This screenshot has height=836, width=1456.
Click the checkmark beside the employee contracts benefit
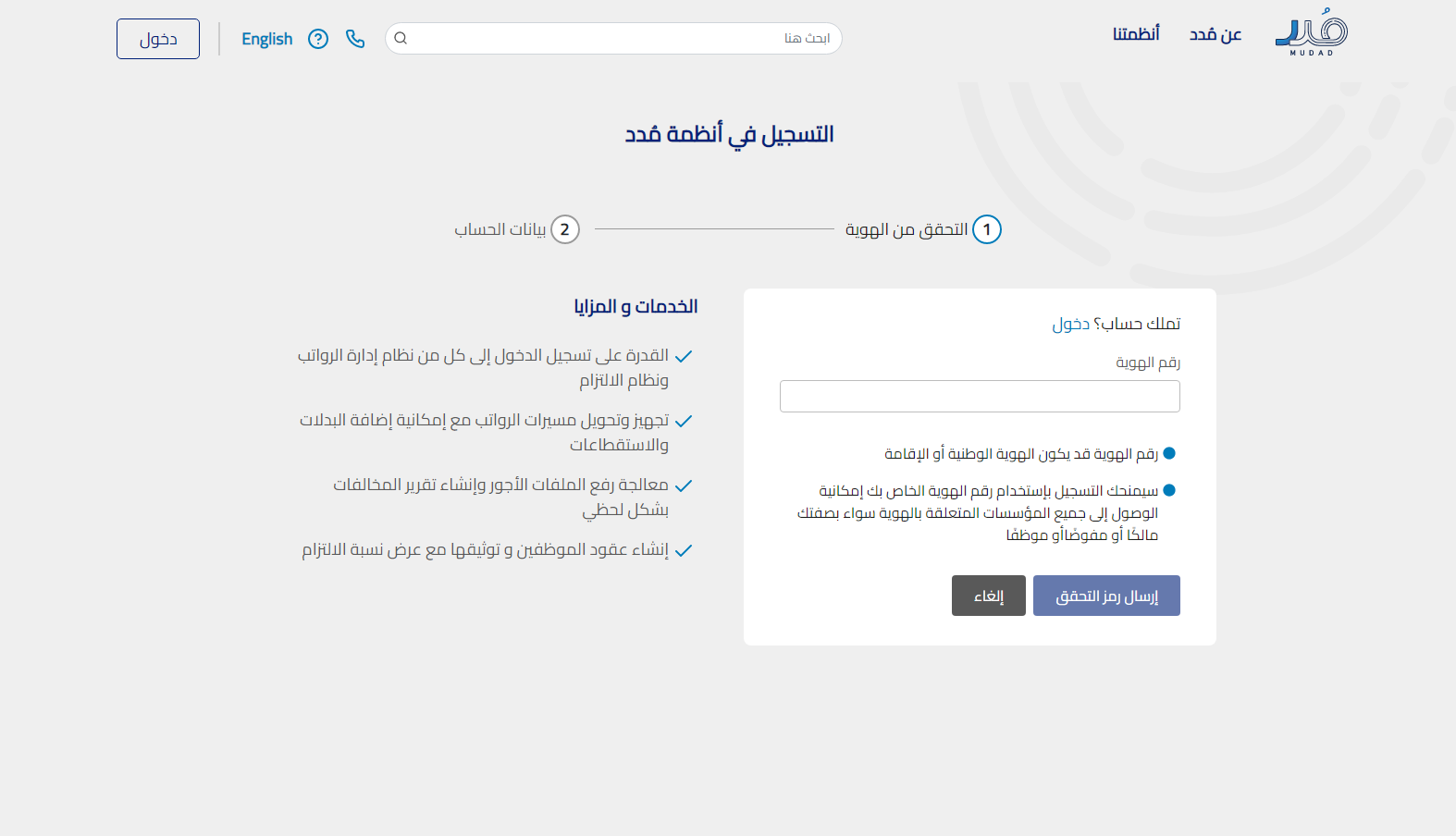684,550
